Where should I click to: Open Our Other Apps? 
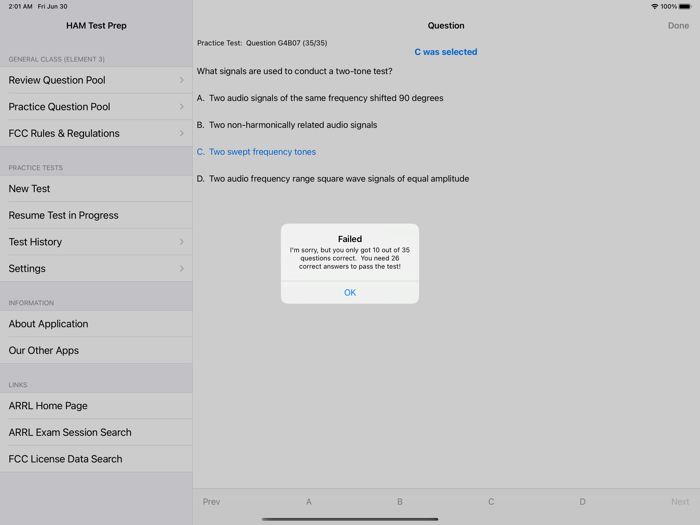click(96, 350)
